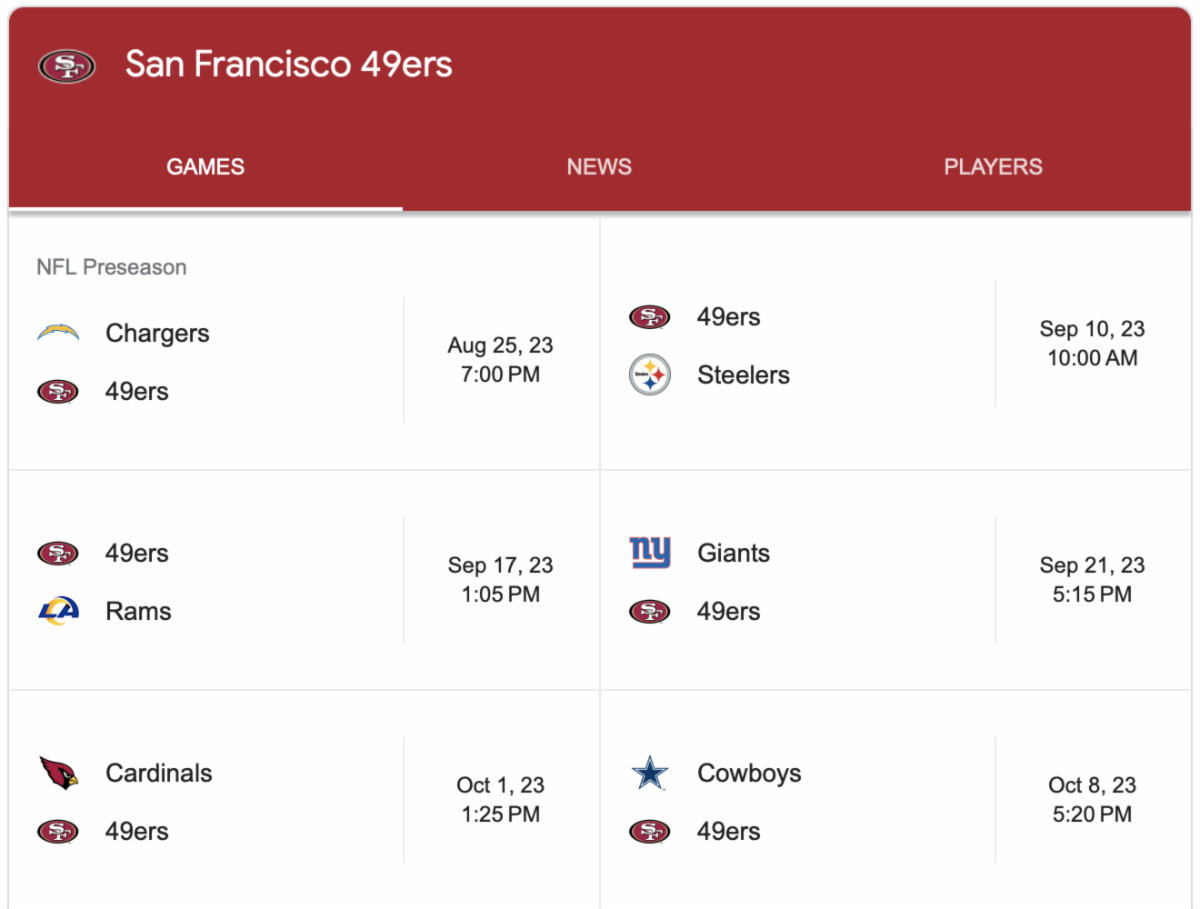The height and width of the screenshot is (909, 1200).
Task: Click the Steelers team name
Action: [743, 375]
